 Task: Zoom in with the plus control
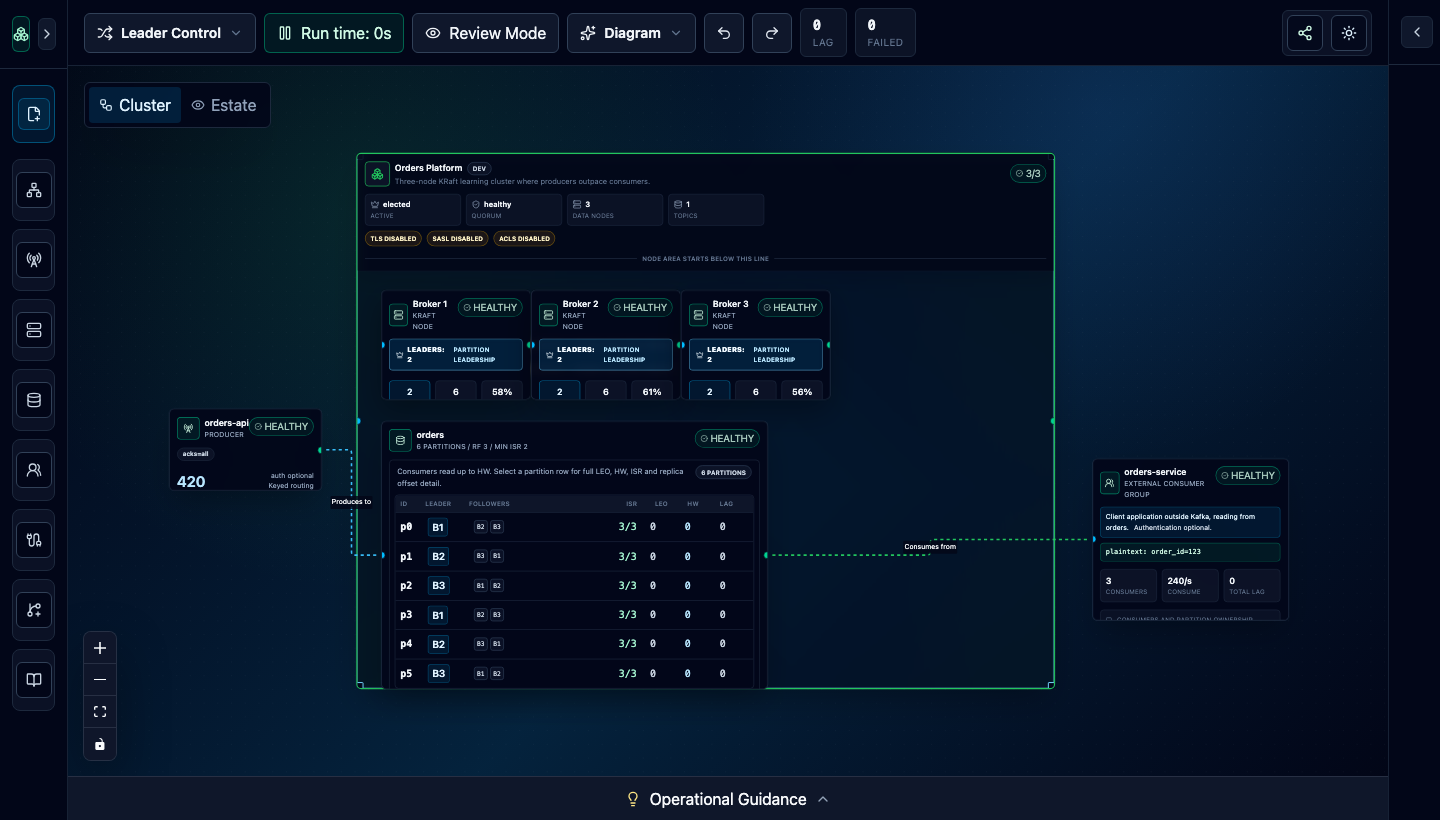[100, 648]
